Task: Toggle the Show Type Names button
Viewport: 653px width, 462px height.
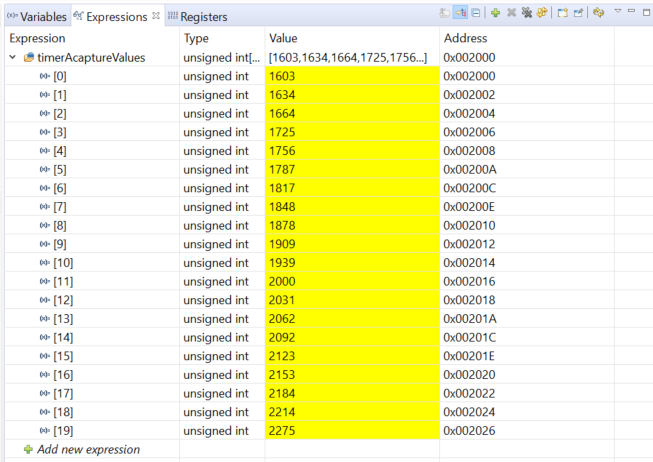Action: tap(445, 13)
